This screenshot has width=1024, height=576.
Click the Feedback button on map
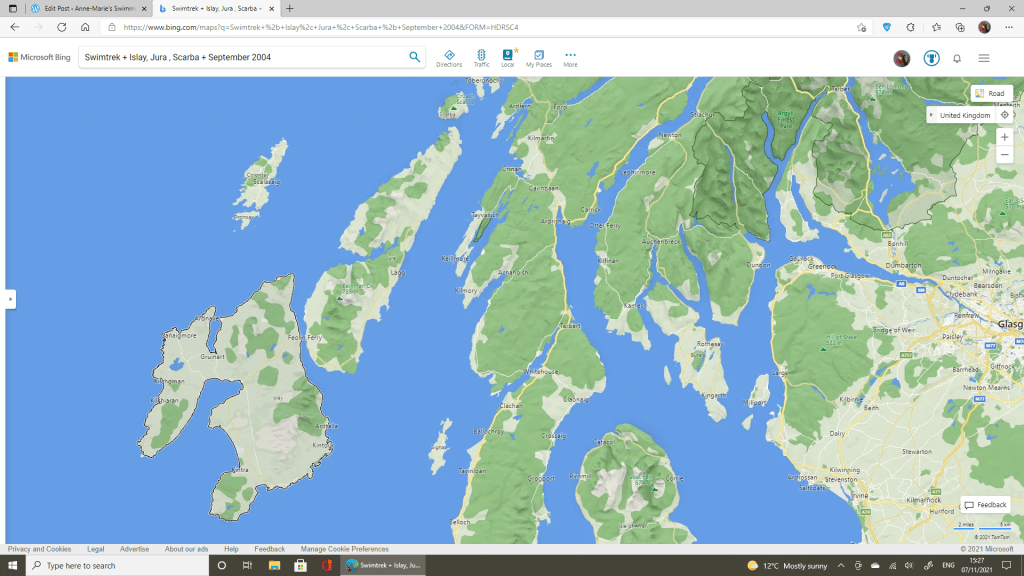point(985,505)
